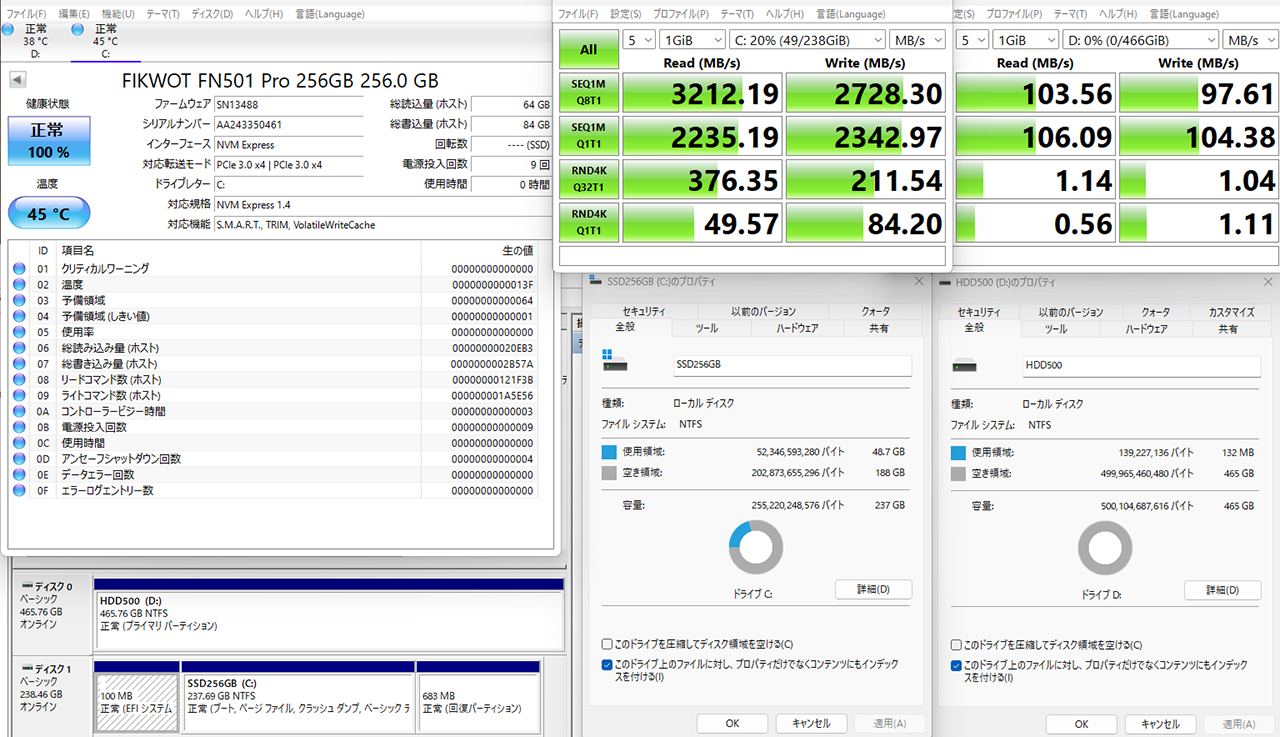Click the 正常 100 % health status button
Image resolution: width=1280 pixels, height=737 pixels.
[x=48, y=141]
